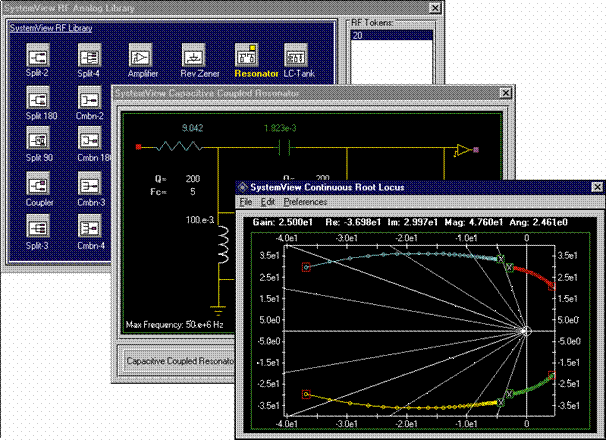Choose the Cmbn-4 combiner icon
The image size is (606, 440).
(89, 227)
